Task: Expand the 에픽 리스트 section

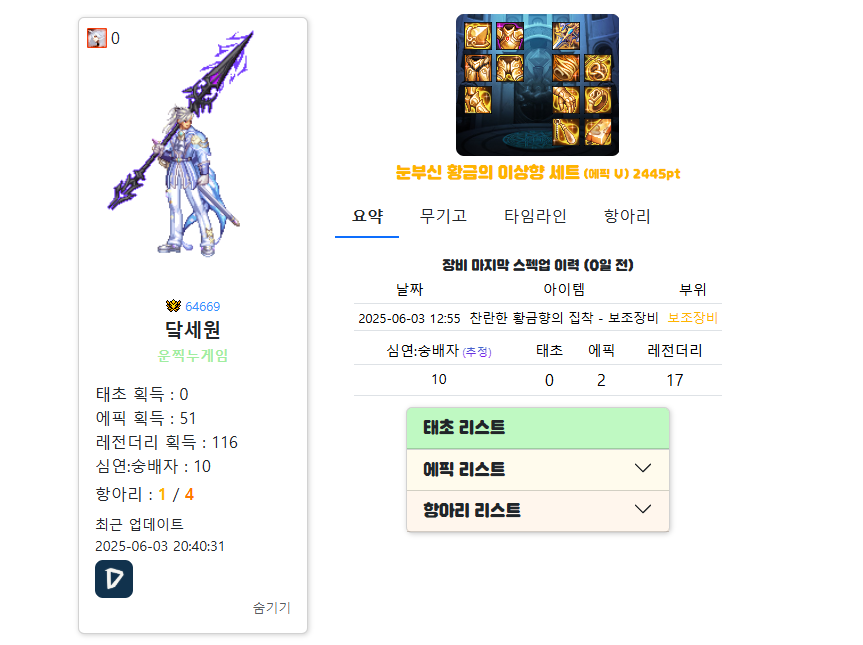Action: pyautogui.click(x=538, y=469)
